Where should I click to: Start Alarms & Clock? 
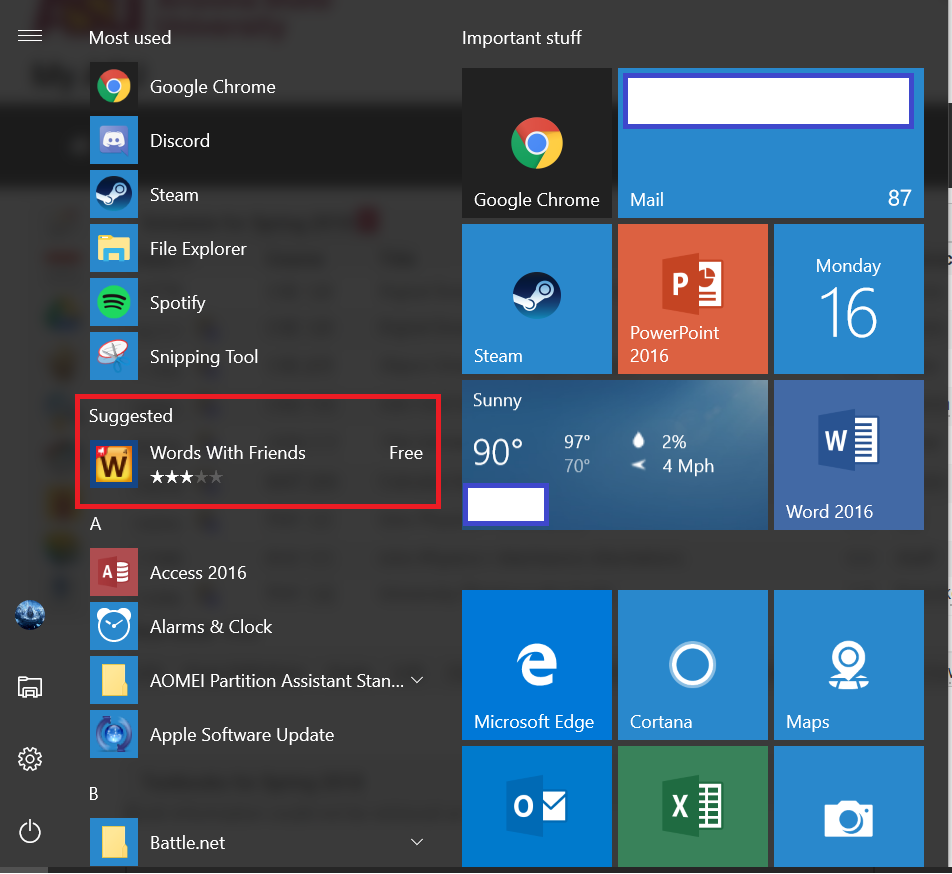coord(210,626)
